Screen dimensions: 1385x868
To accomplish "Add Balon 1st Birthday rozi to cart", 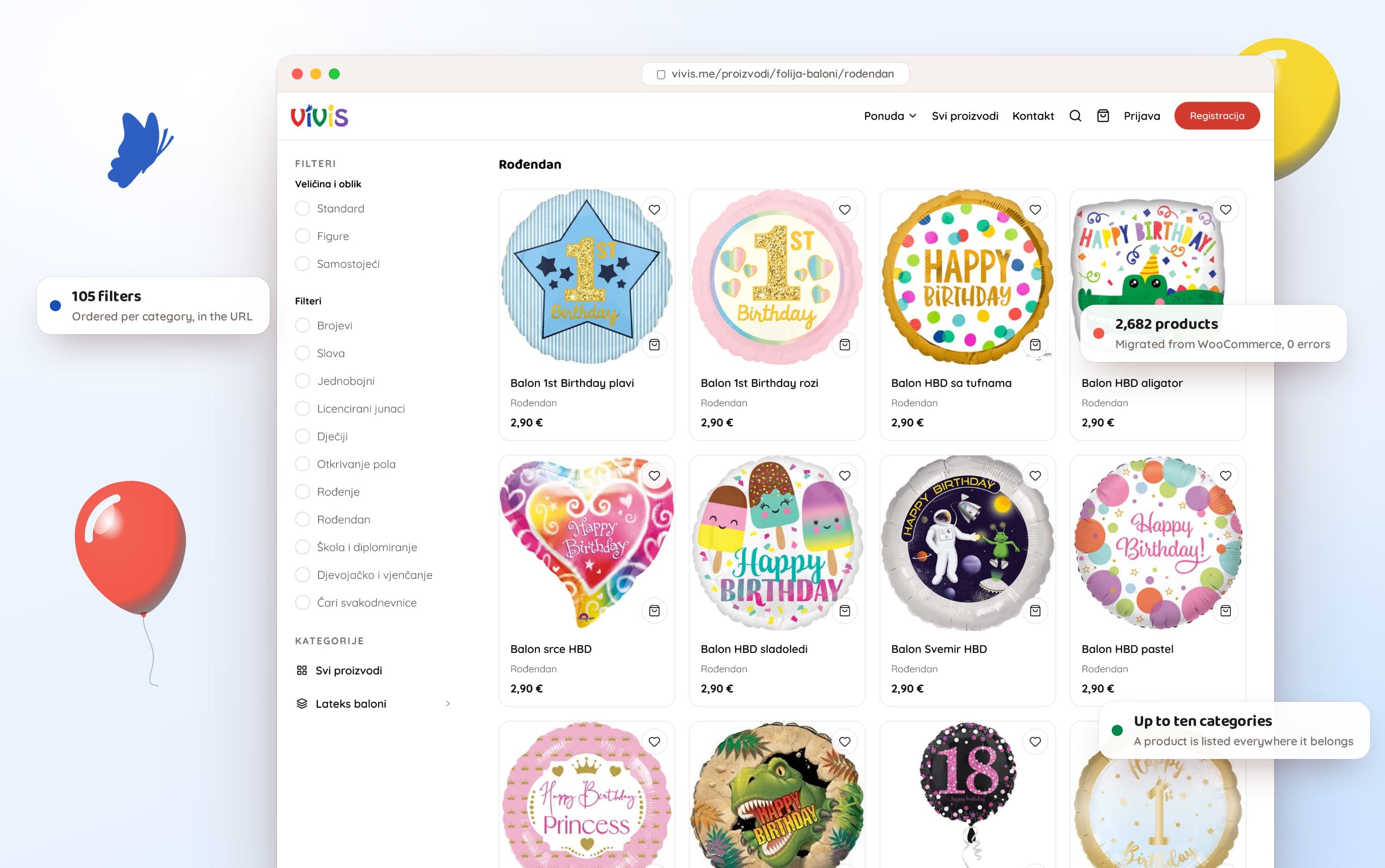I will coord(845,344).
